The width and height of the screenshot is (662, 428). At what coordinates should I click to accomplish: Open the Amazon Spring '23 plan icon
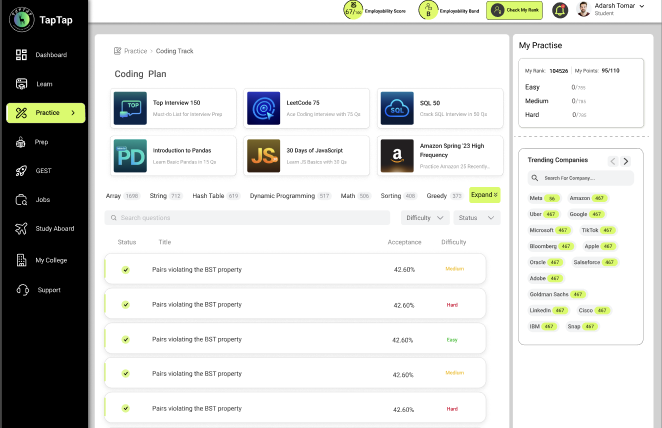coord(397,156)
